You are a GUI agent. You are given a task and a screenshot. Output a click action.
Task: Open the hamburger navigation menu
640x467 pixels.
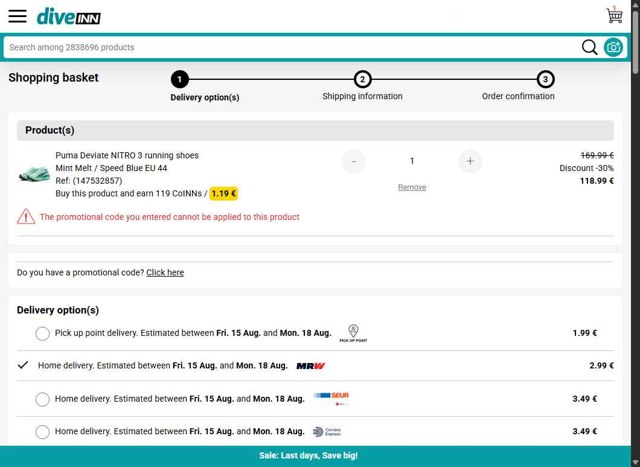(18, 16)
